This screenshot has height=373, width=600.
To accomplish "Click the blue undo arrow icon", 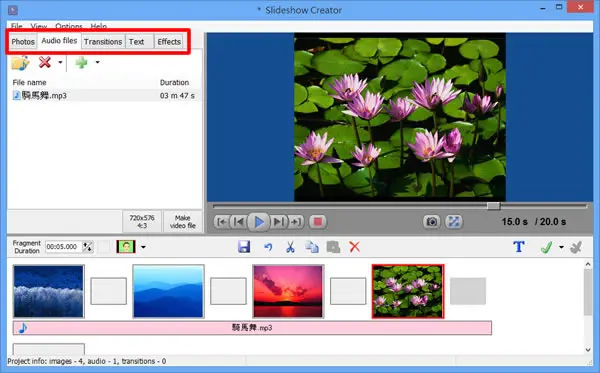I will [268, 247].
